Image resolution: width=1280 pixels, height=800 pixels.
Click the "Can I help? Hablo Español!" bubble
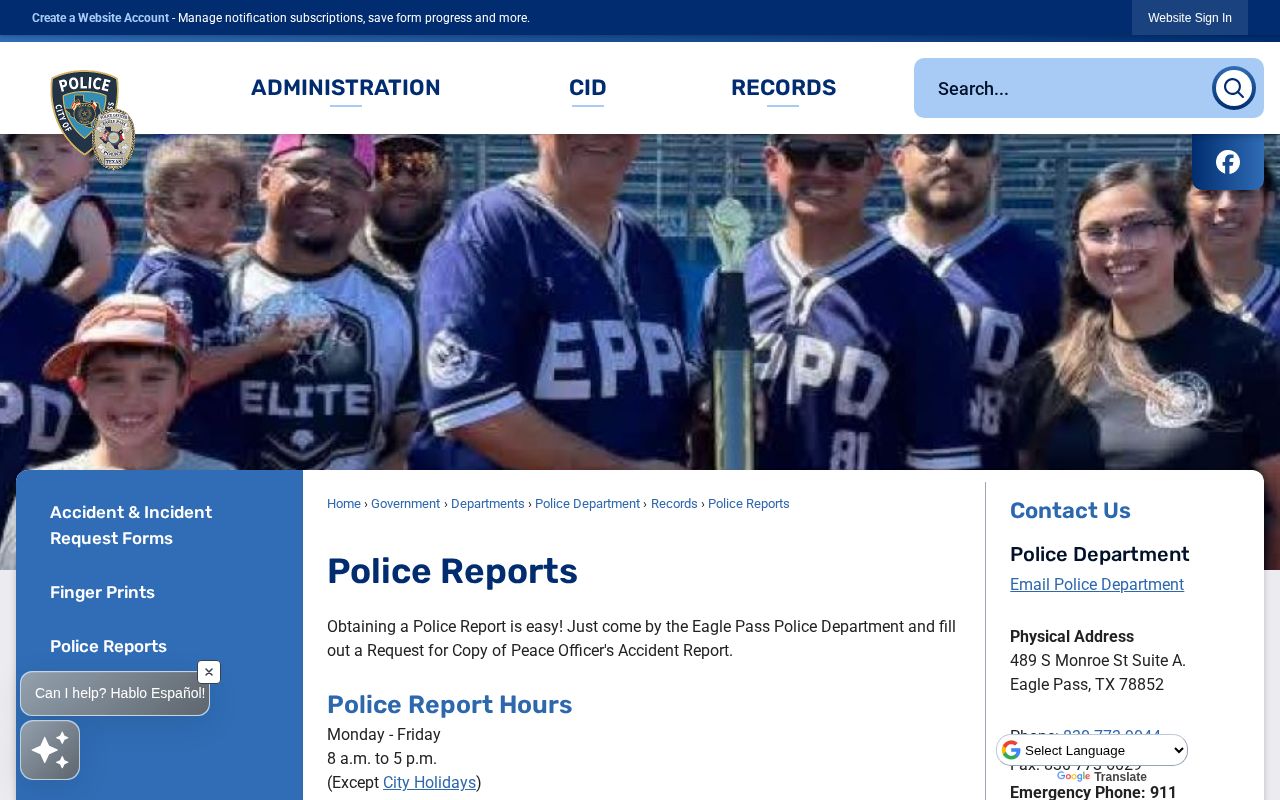click(x=115, y=693)
